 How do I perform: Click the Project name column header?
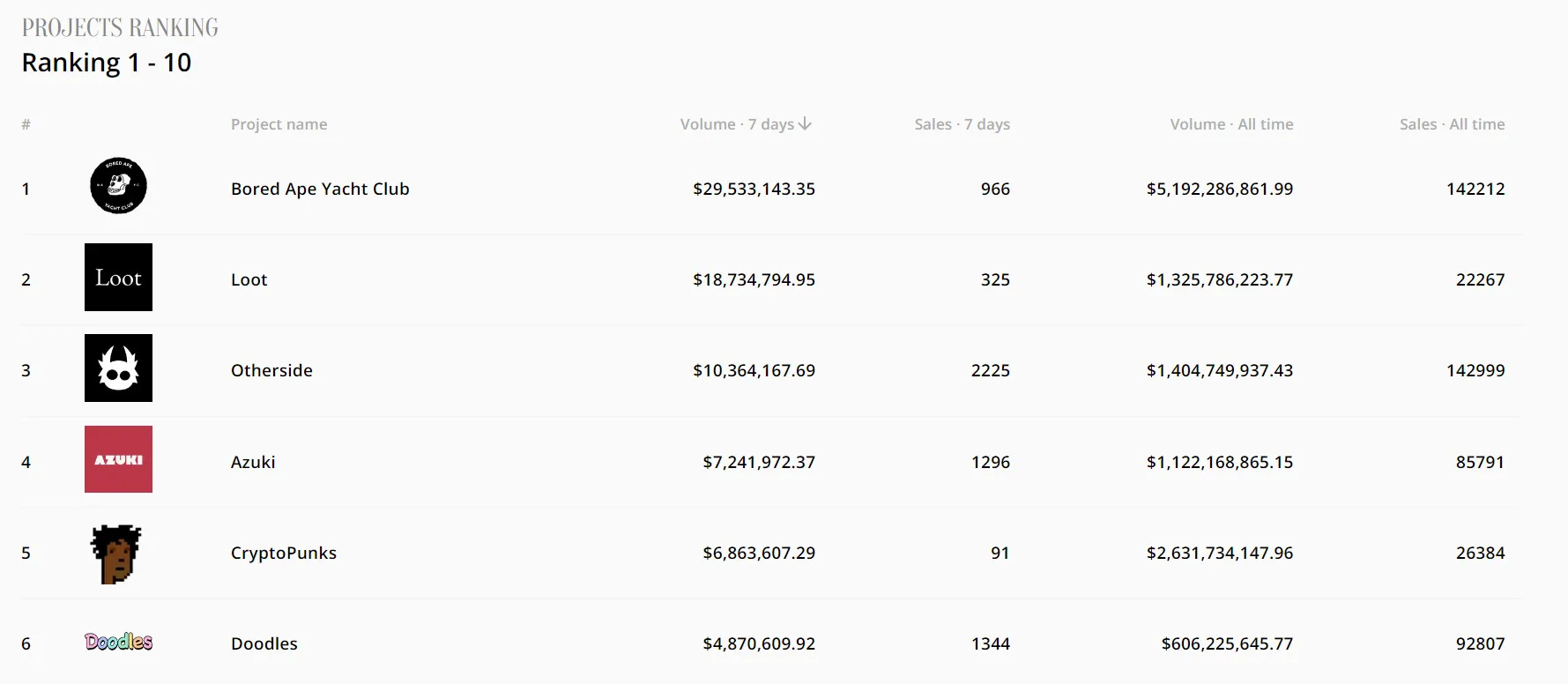tap(279, 124)
